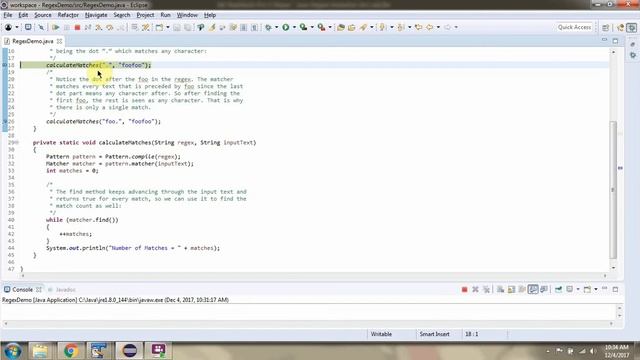Click the 'Smart Insert' status bar entry
This screenshot has width=640, height=360.
pos(435,334)
